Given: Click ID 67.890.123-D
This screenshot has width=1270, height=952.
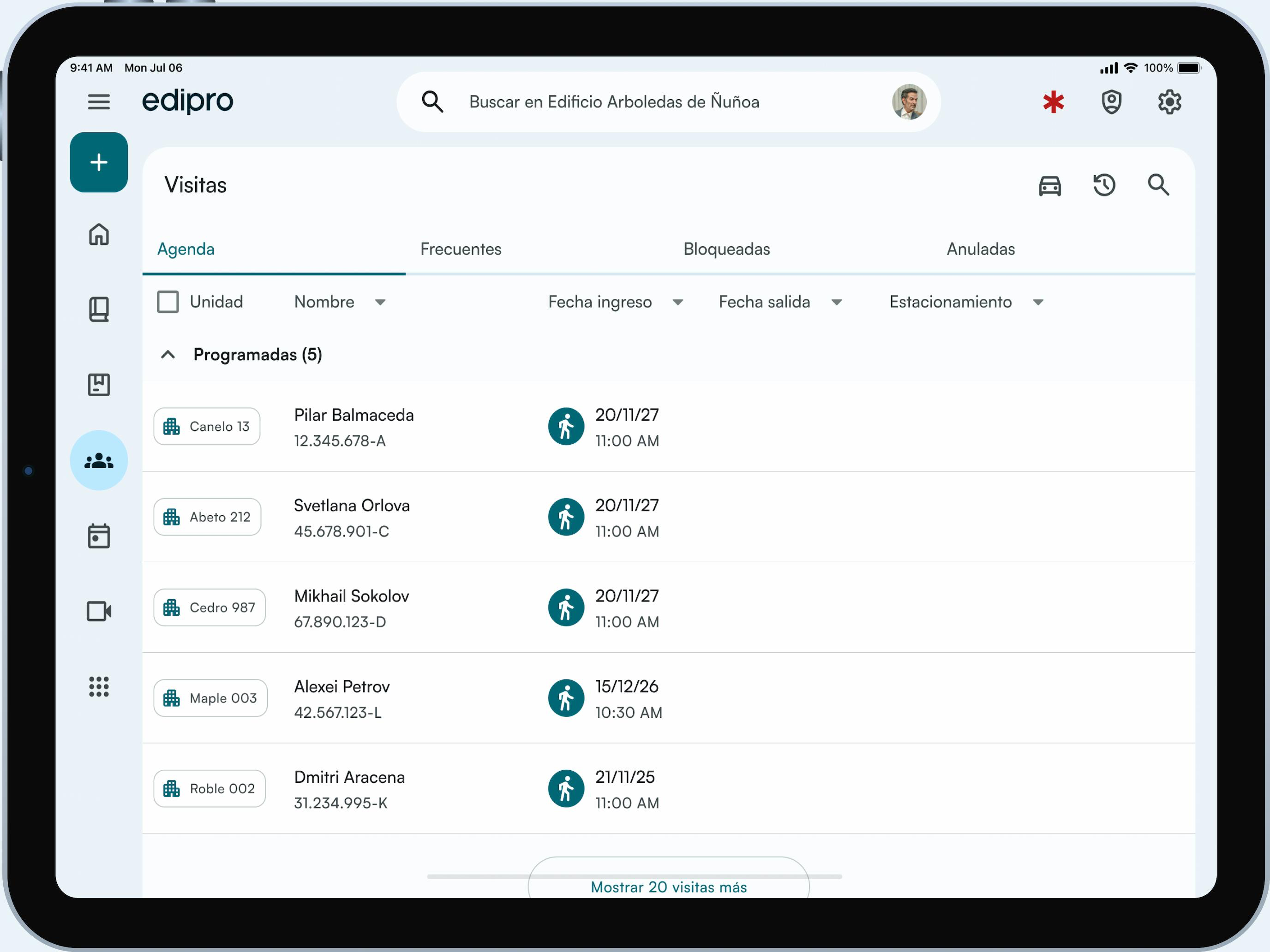Looking at the screenshot, I should coord(340,622).
